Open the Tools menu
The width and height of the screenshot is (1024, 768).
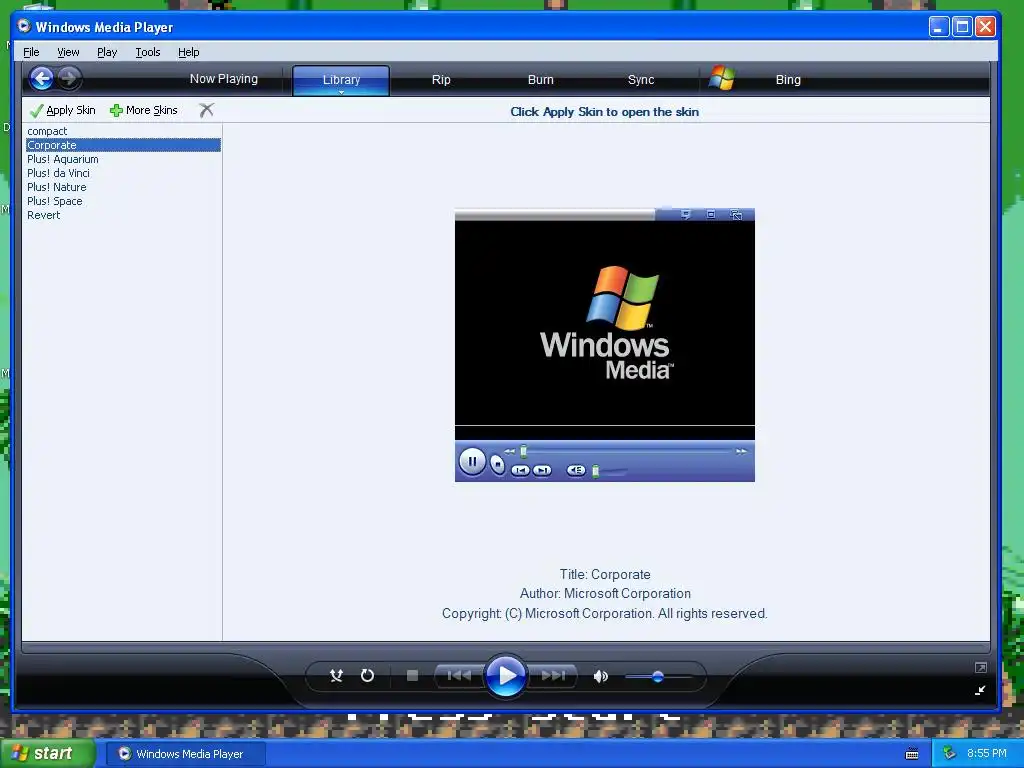148,52
